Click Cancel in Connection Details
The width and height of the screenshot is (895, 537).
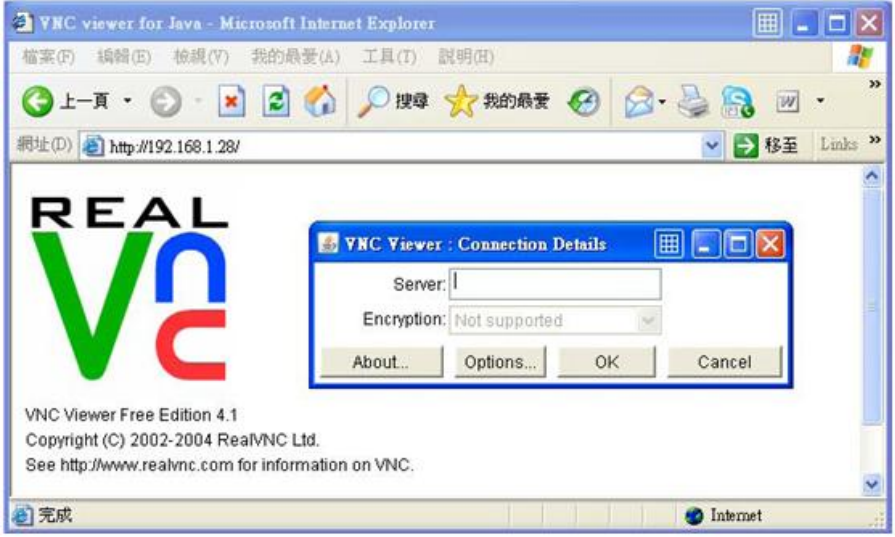coord(724,362)
